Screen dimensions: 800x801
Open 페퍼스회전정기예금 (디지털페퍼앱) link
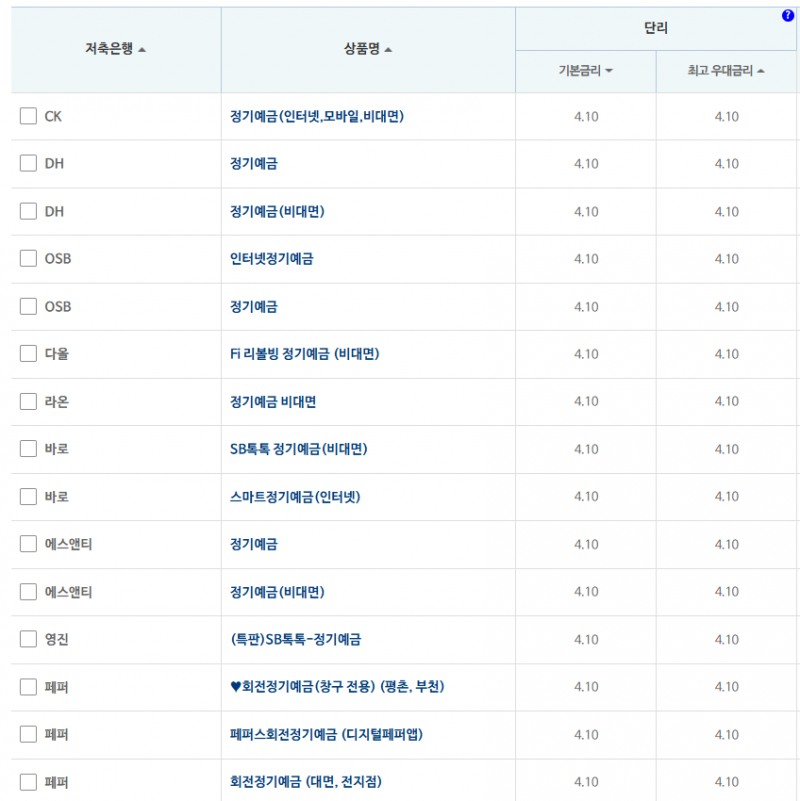pyautogui.click(x=326, y=735)
